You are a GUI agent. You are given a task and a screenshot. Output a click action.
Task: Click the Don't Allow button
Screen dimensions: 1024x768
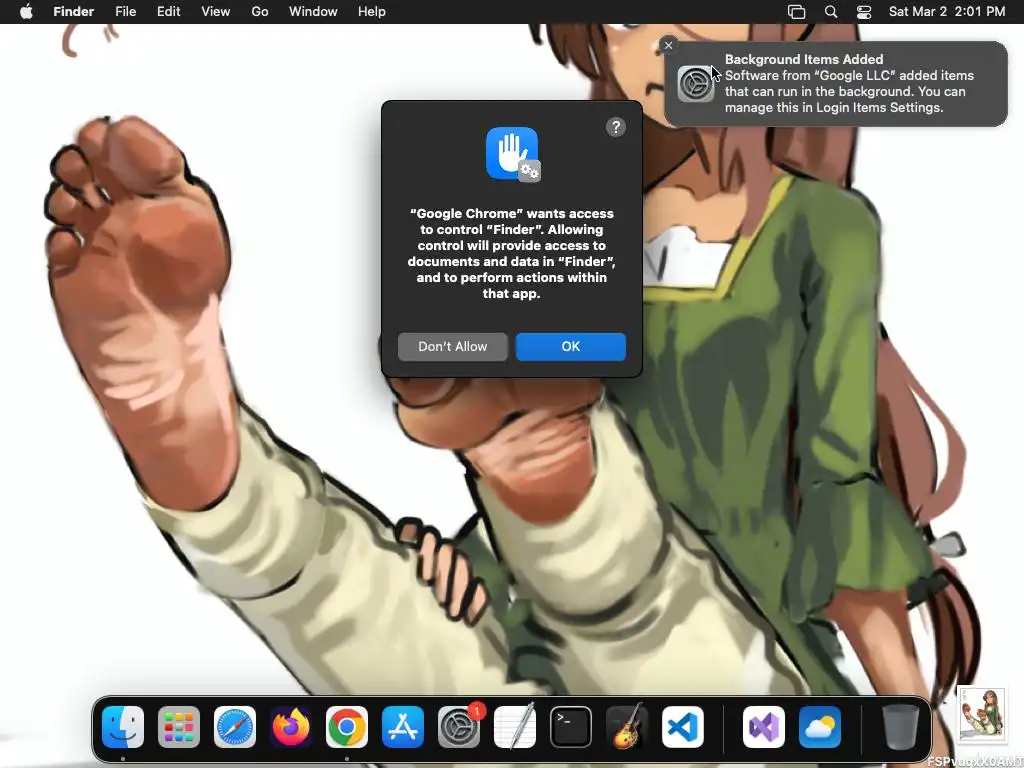point(453,347)
